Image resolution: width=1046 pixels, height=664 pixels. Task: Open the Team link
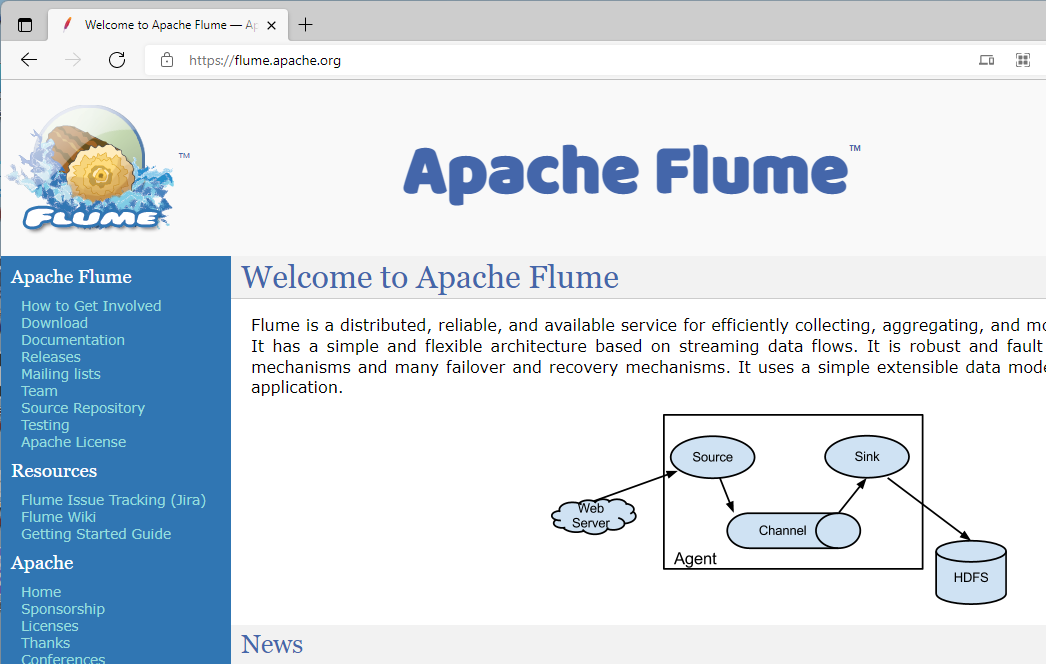click(39, 391)
